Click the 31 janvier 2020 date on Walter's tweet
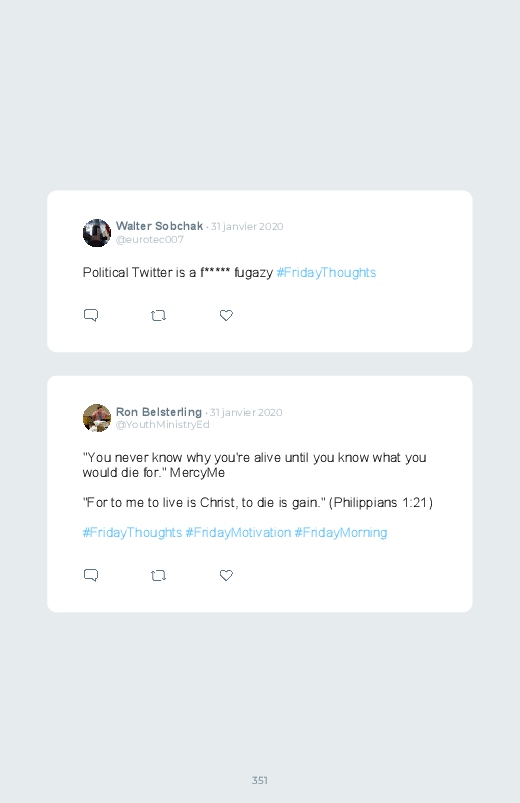Image resolution: width=520 pixels, height=803 pixels. pos(247,226)
